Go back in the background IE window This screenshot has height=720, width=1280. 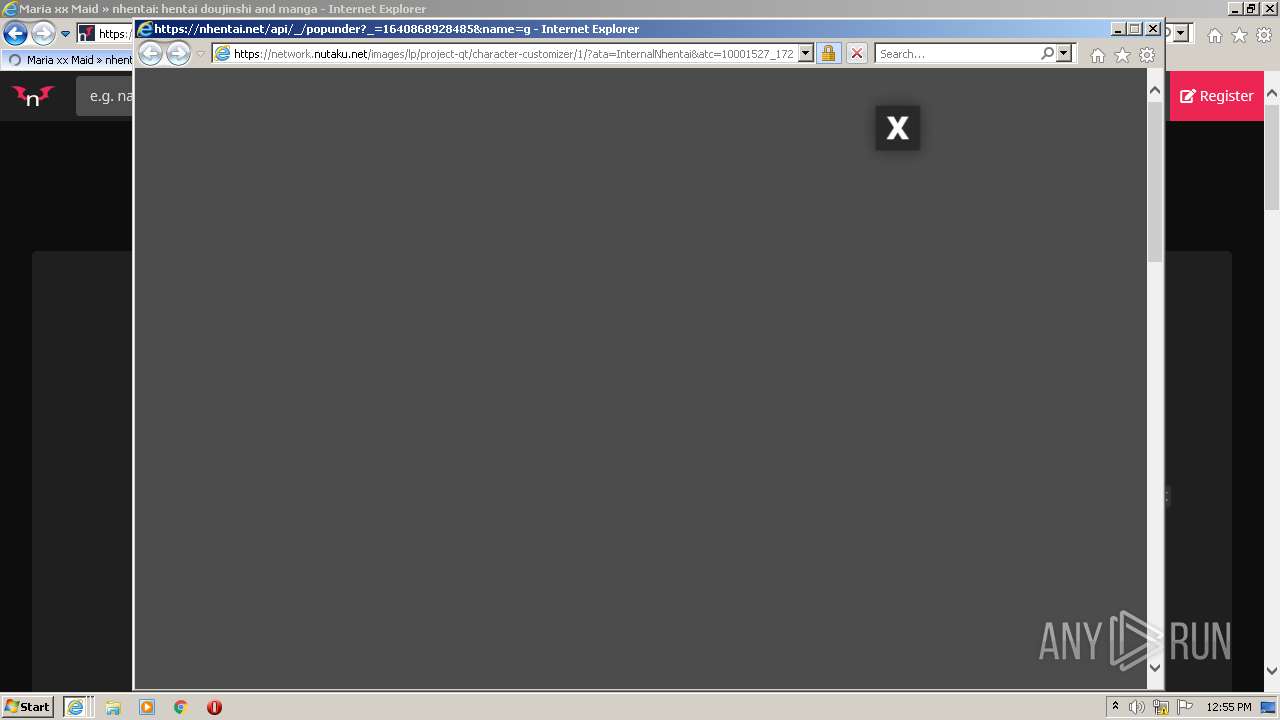tap(15, 34)
